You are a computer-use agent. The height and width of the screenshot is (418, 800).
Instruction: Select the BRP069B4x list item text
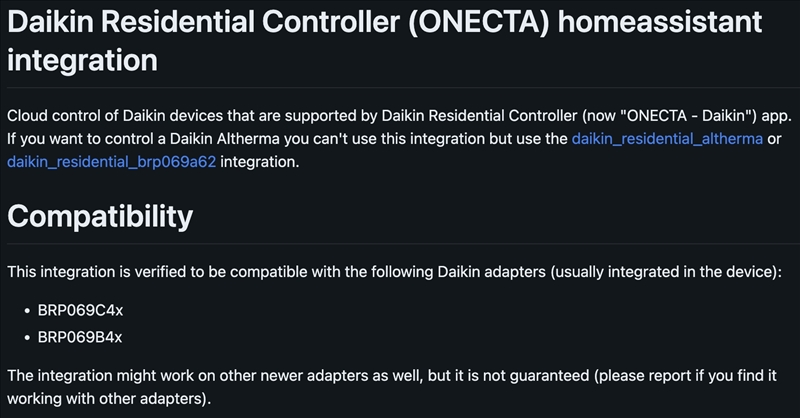[x=79, y=337]
